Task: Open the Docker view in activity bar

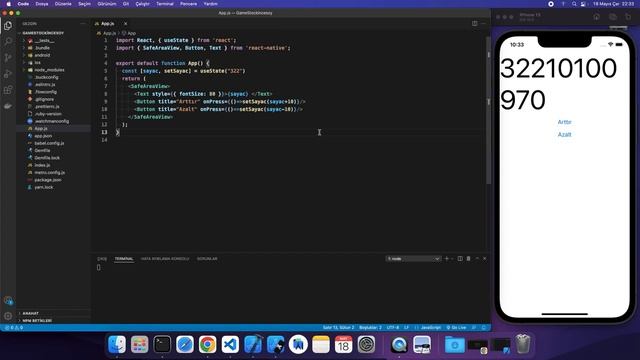Action: [8, 106]
